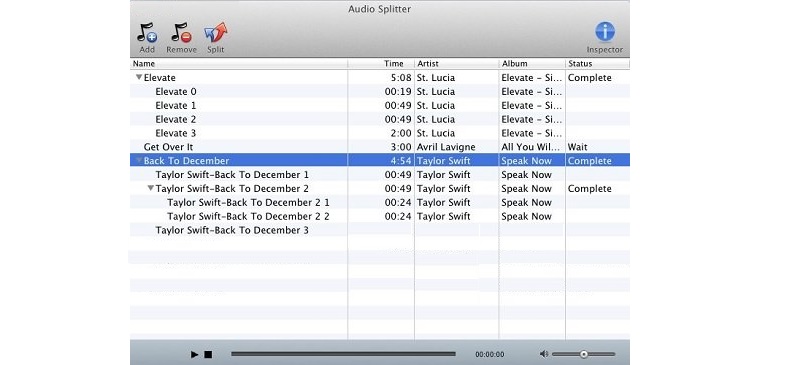Collapse the Elevate group

point(139,78)
